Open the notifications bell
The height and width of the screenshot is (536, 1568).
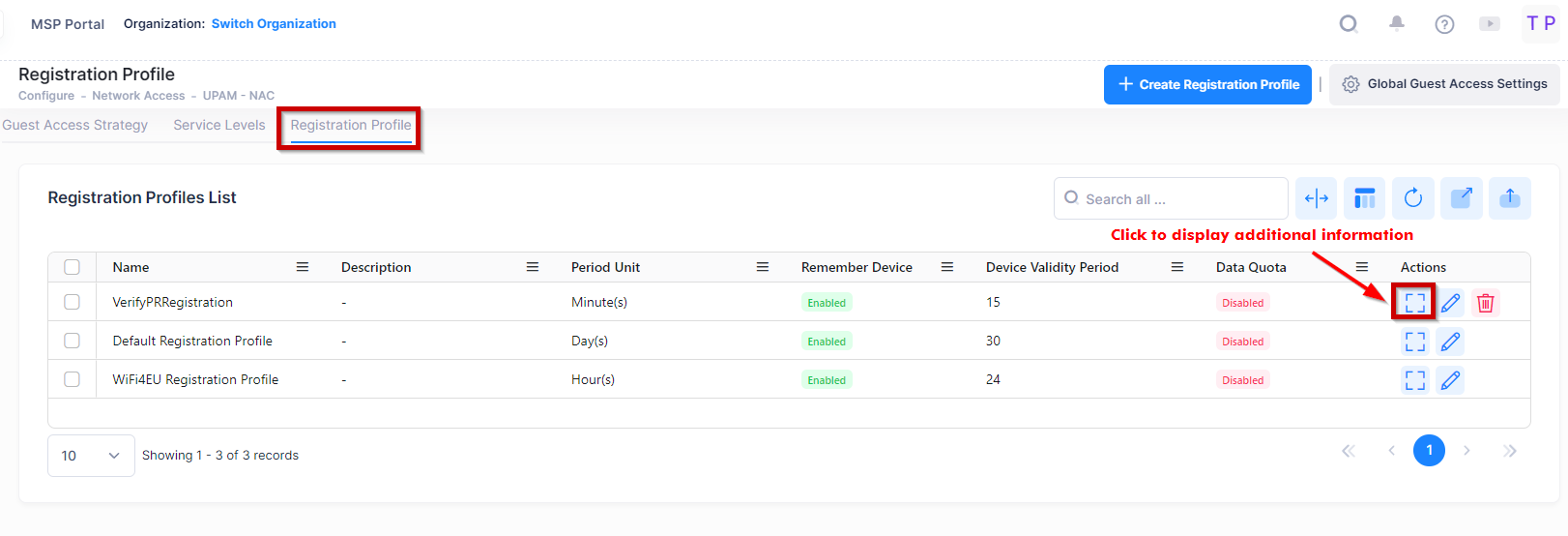(x=1397, y=24)
